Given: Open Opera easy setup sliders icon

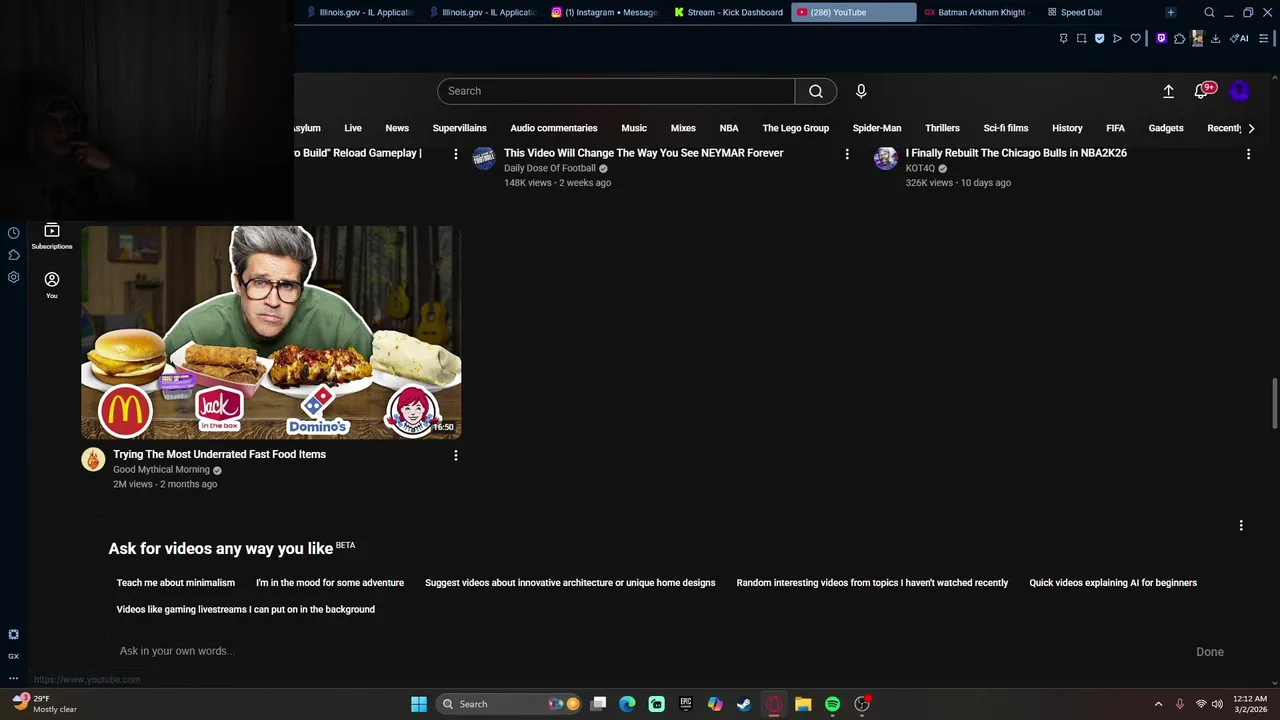Looking at the screenshot, I should (x=1264, y=39).
